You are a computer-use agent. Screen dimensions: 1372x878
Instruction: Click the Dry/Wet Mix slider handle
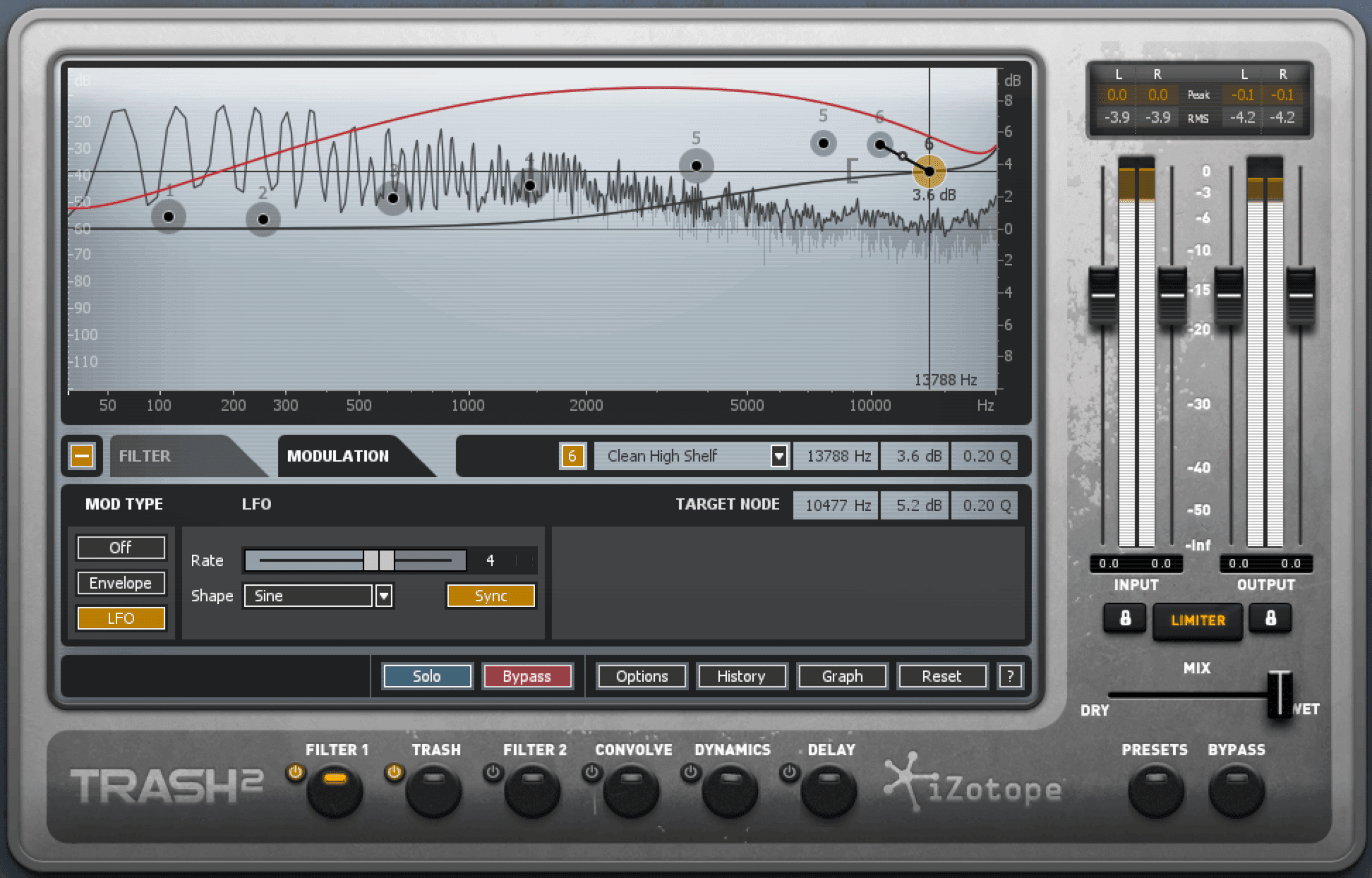(1279, 694)
